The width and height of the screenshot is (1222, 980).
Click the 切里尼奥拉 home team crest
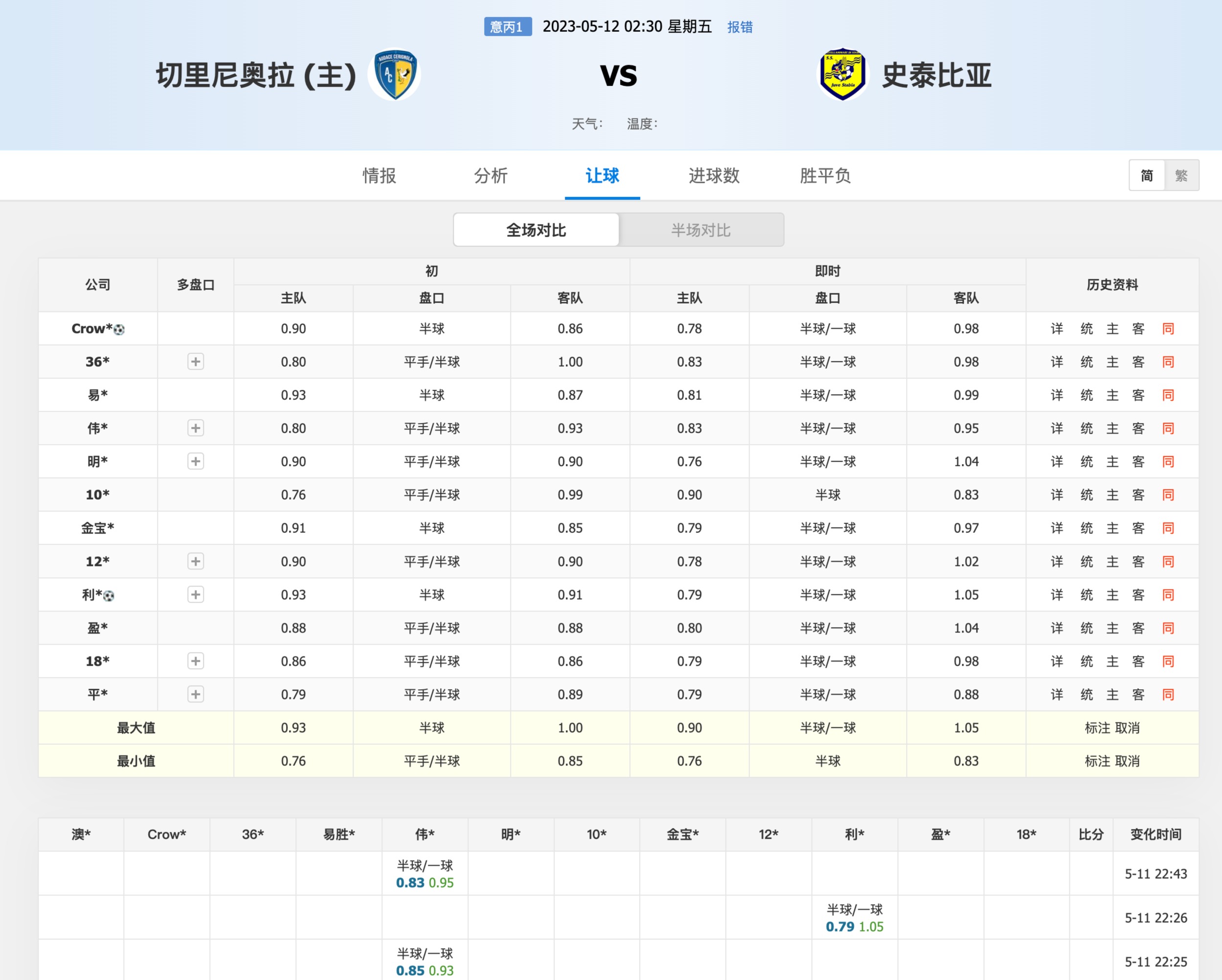[x=395, y=74]
